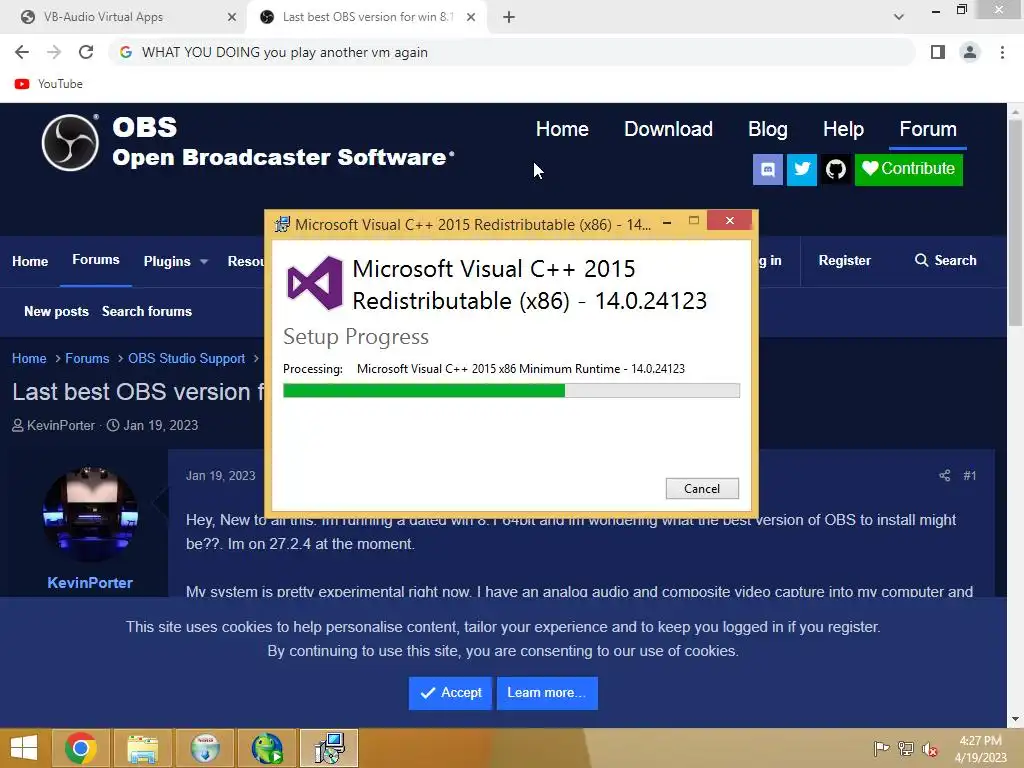The width and height of the screenshot is (1024, 768).
Task: Click the green globe taskbar icon
Action: (267, 748)
